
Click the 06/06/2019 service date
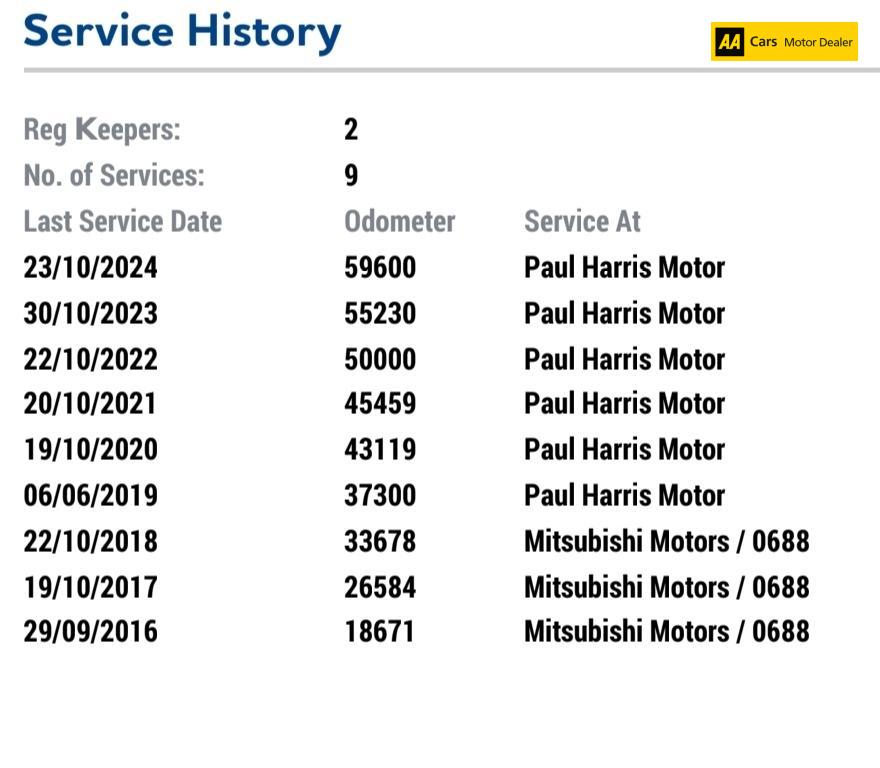[x=91, y=495]
